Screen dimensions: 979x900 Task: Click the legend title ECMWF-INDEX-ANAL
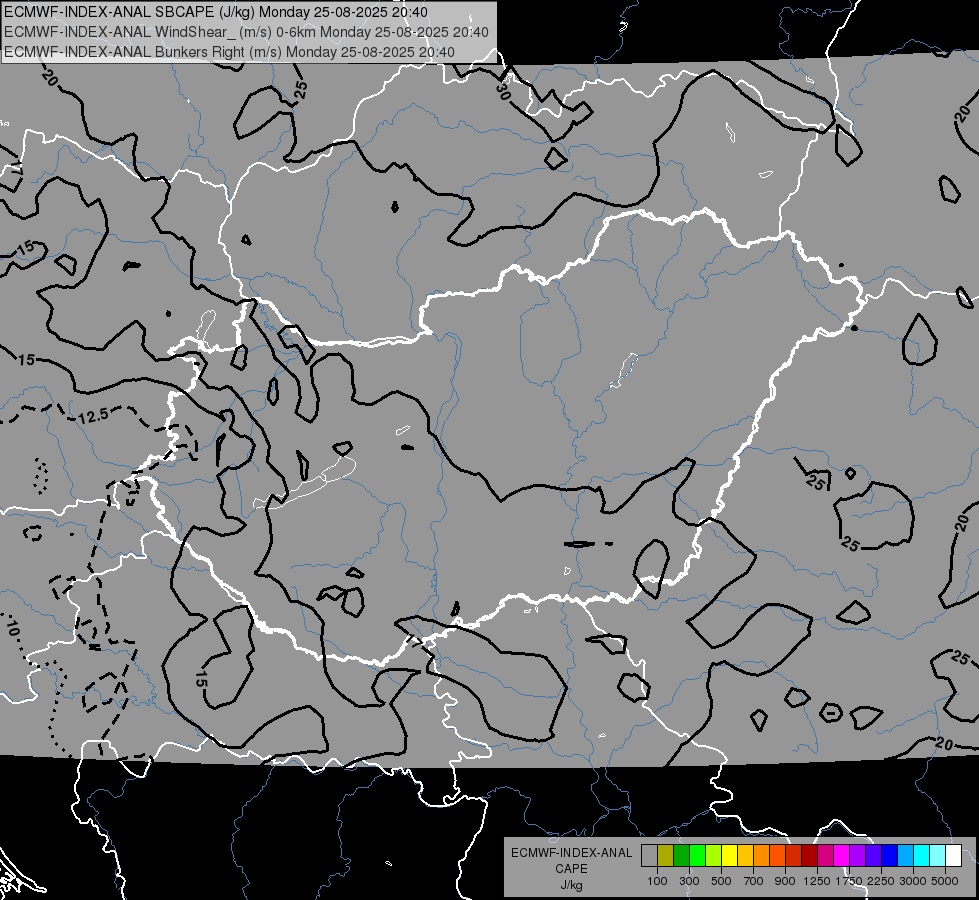pyautogui.click(x=571, y=853)
